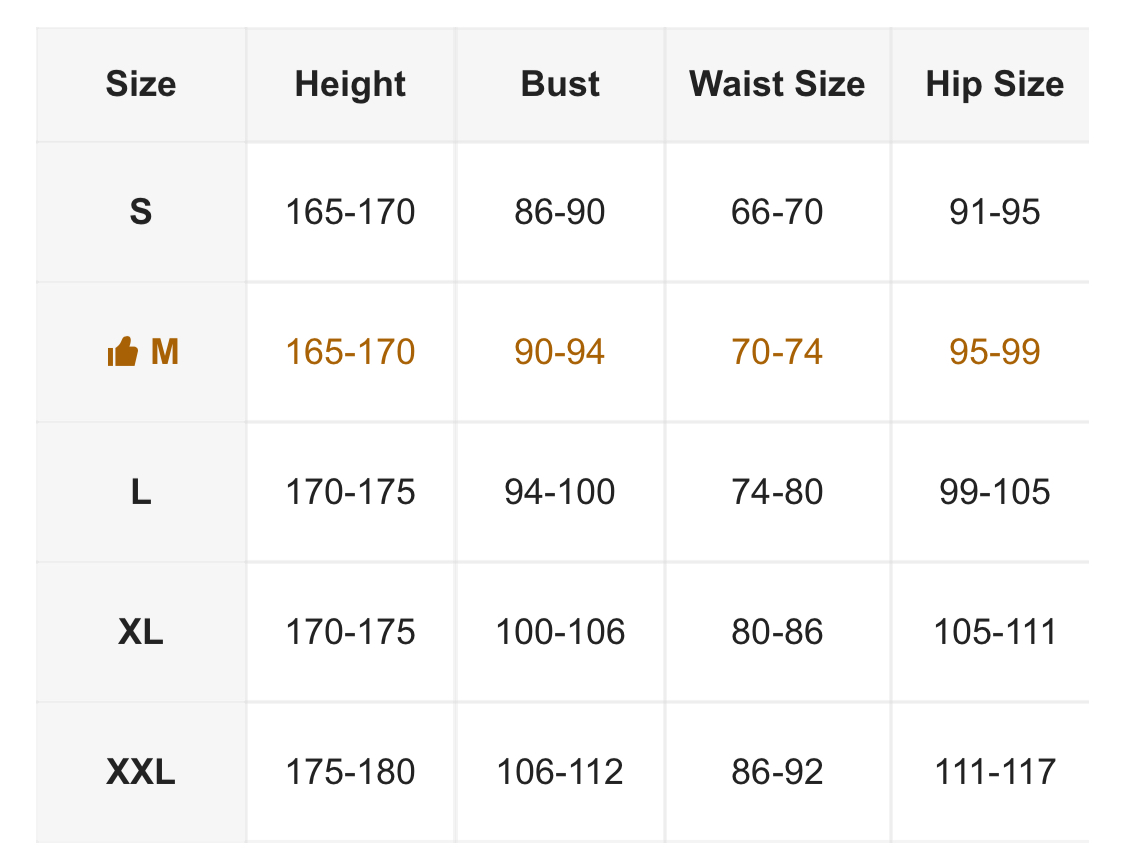Screen dimensions: 1125x852
Task: Select the L size row label
Action: (141, 492)
